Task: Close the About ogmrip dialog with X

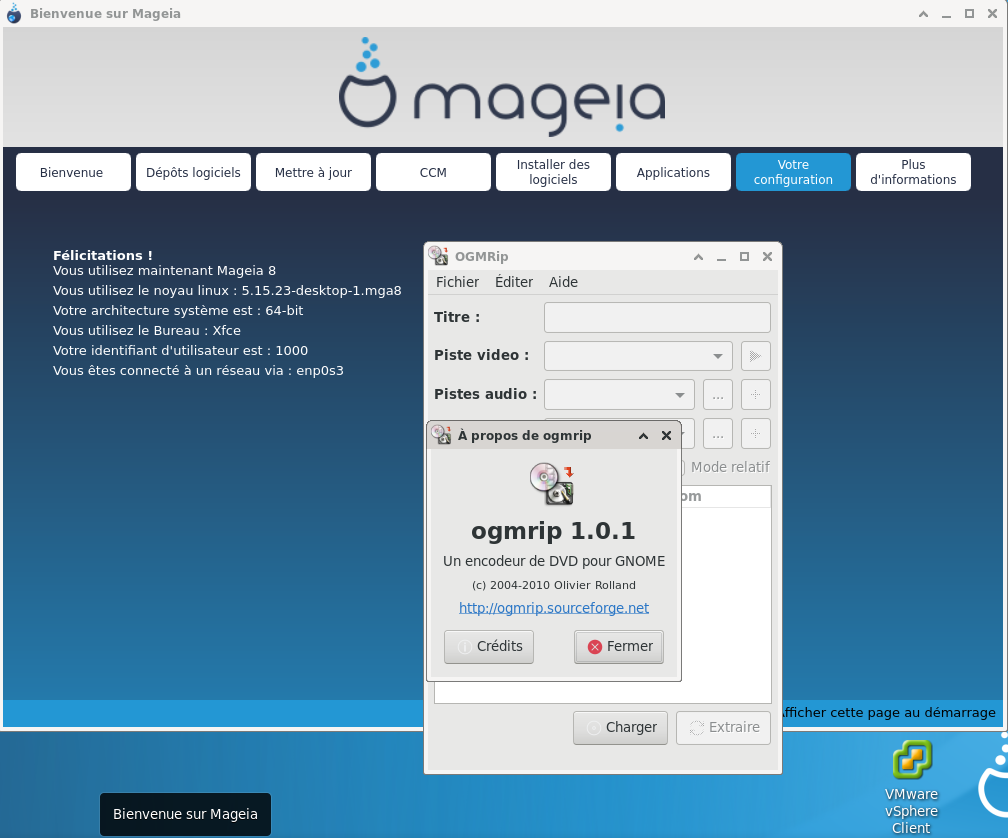Action: point(667,436)
